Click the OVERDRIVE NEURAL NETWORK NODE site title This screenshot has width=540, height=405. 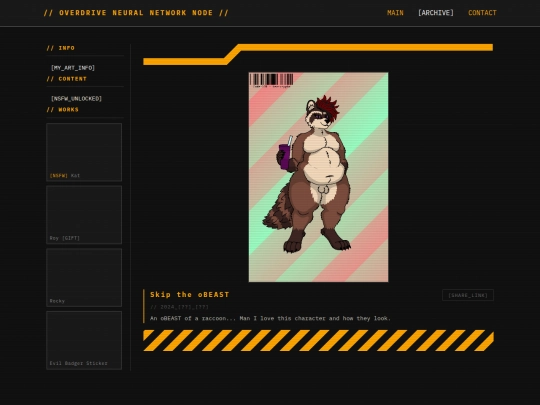point(136,13)
